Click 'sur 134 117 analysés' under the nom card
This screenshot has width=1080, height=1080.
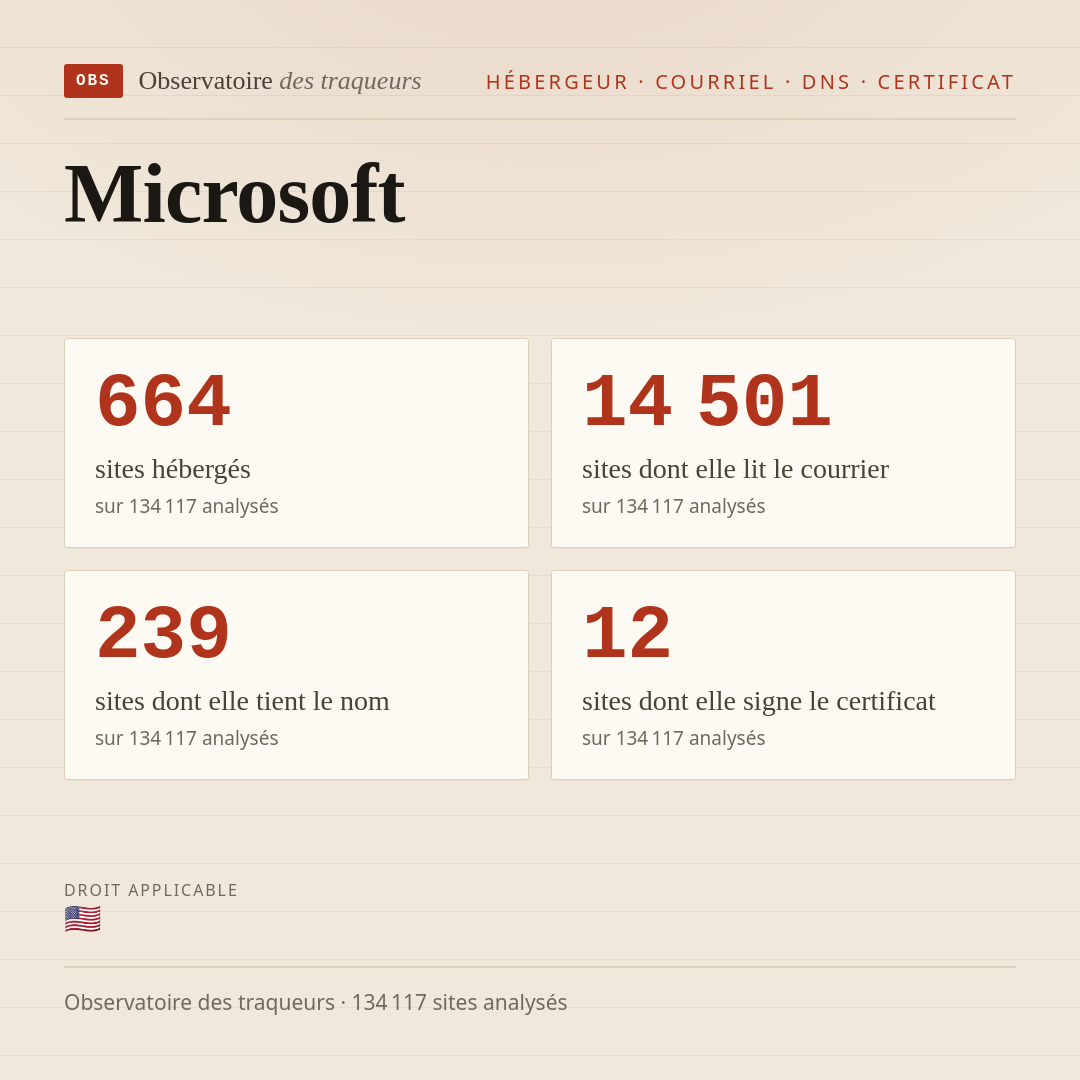[187, 738]
